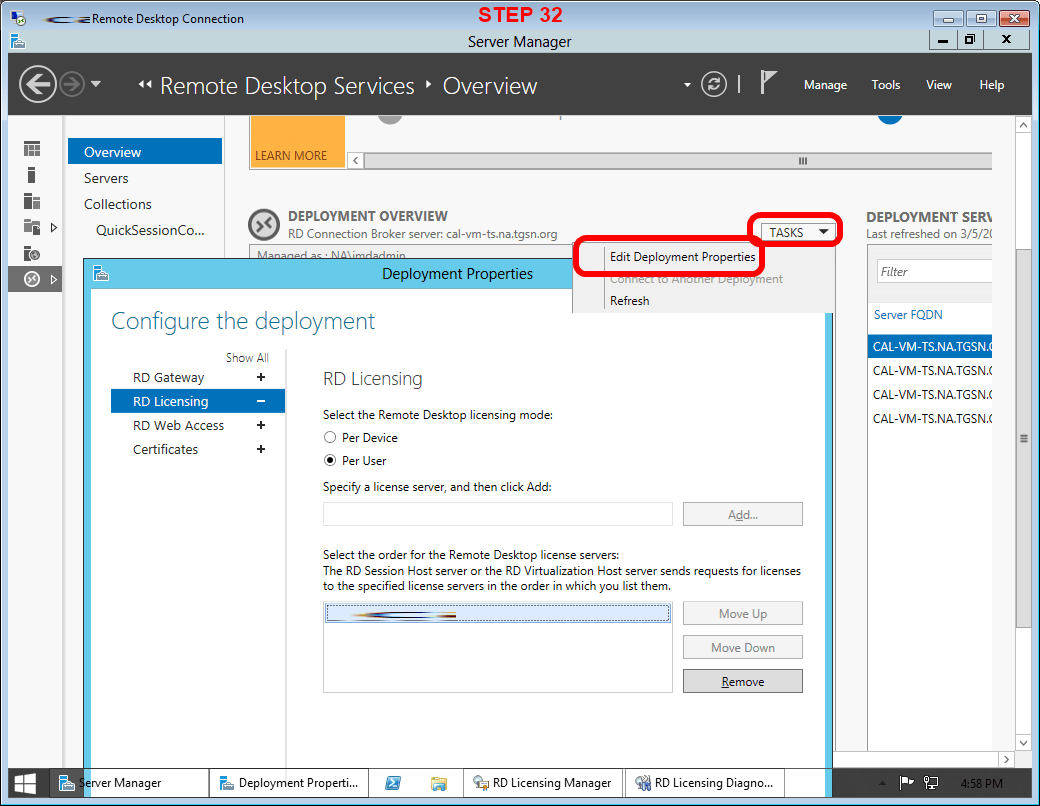
Task: Select the Per Device licensing mode
Action: 330,438
